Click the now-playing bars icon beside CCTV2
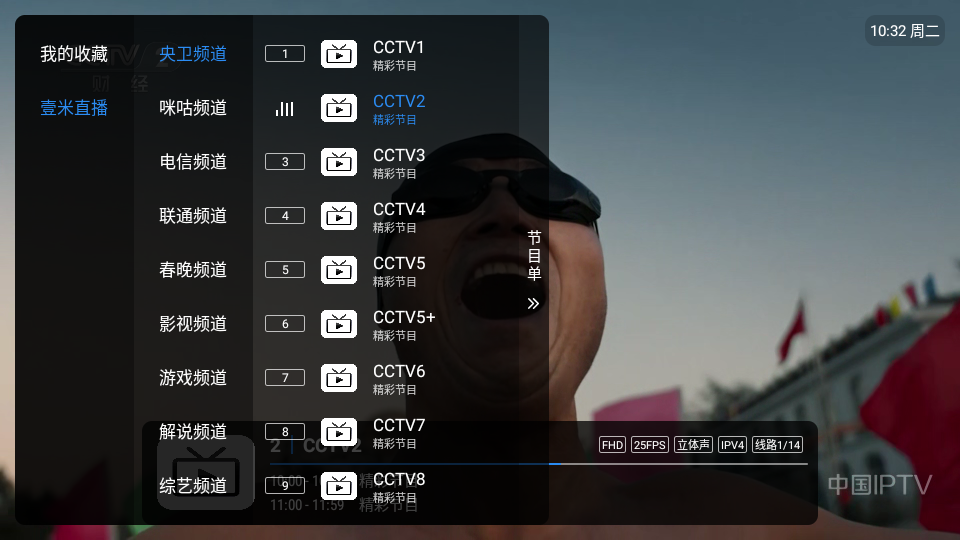 (285, 109)
